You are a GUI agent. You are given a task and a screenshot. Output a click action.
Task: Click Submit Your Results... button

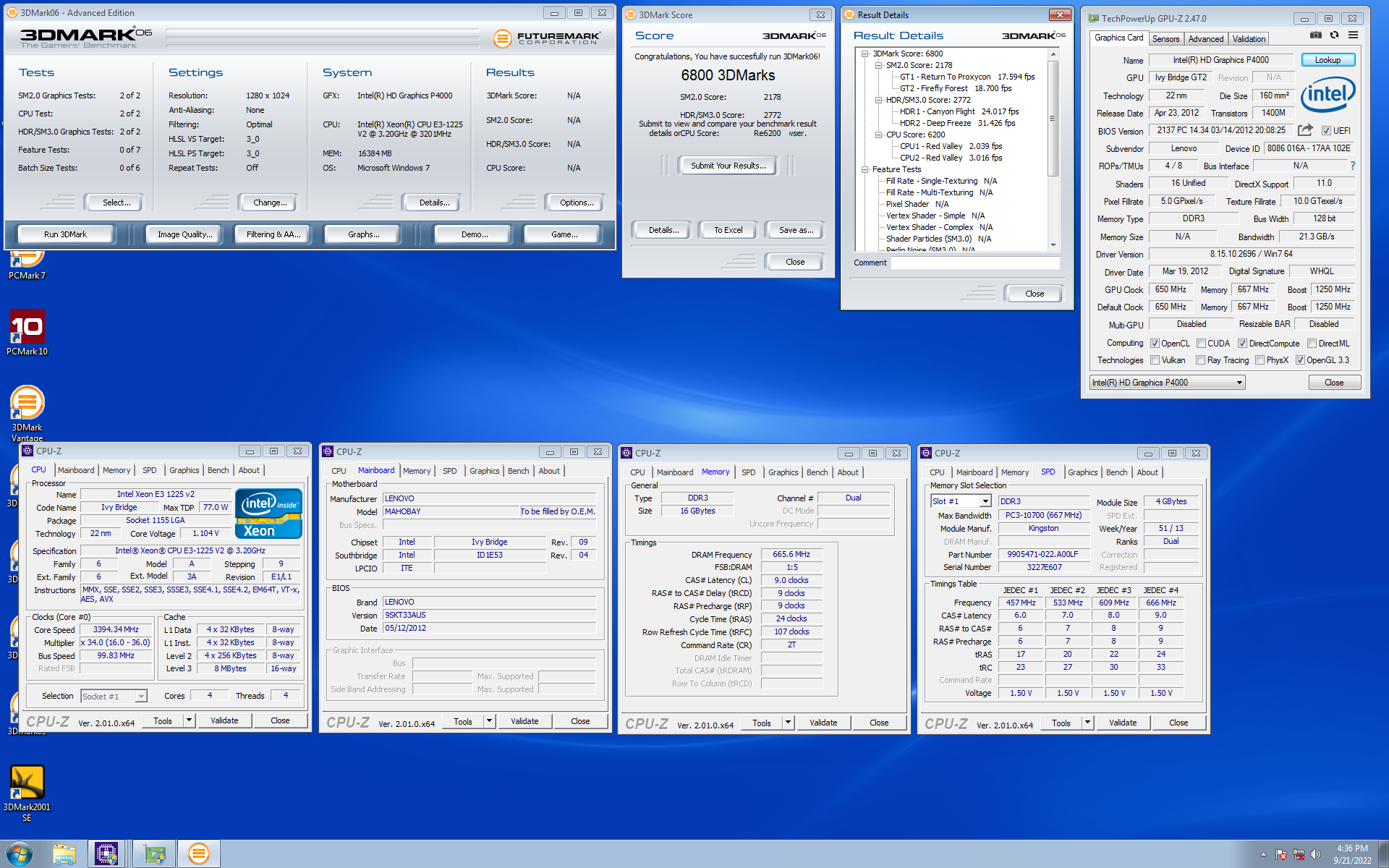coord(728,166)
